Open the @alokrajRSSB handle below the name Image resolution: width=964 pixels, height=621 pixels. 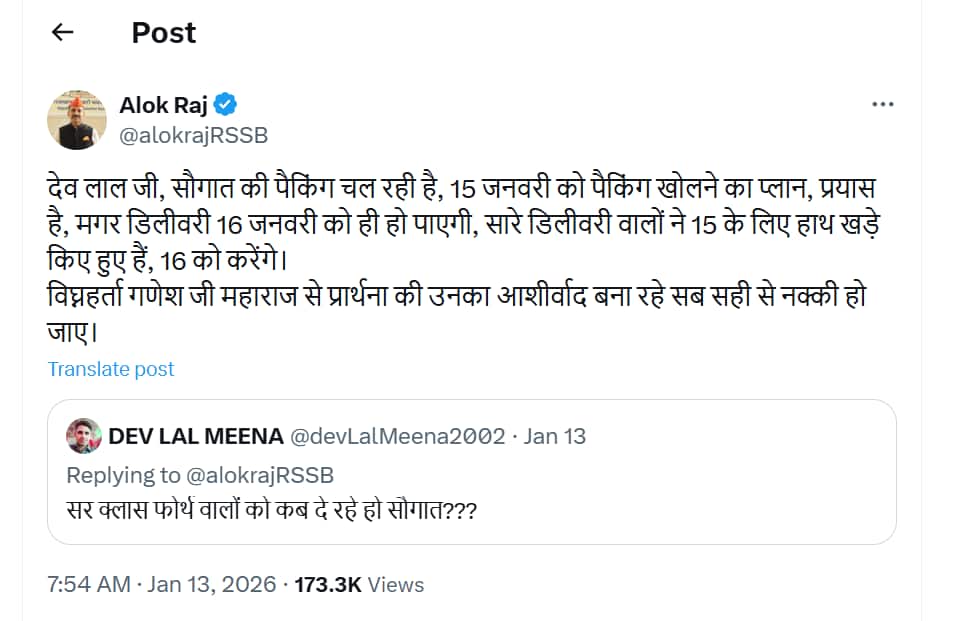[193, 136]
